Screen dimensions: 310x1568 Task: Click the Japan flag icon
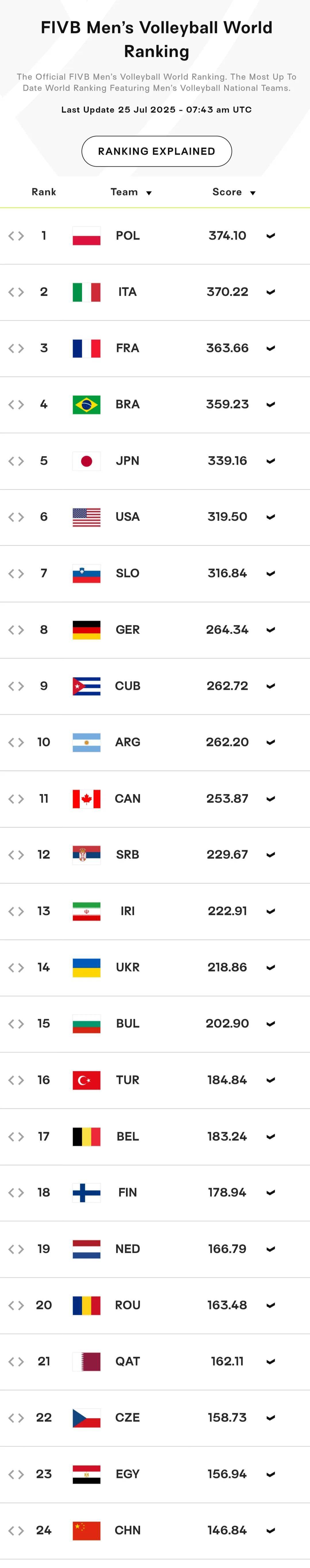pos(86,461)
